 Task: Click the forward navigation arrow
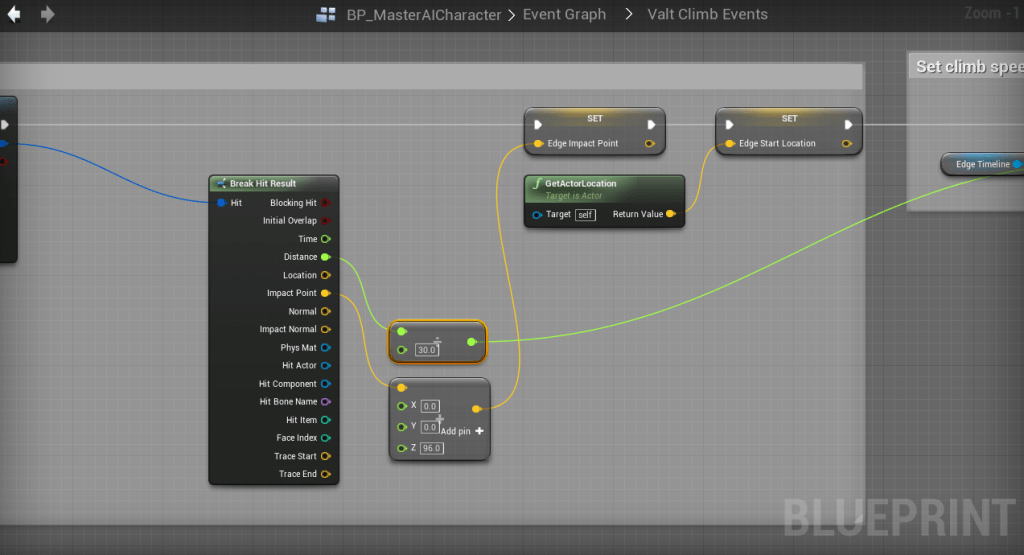click(x=47, y=15)
